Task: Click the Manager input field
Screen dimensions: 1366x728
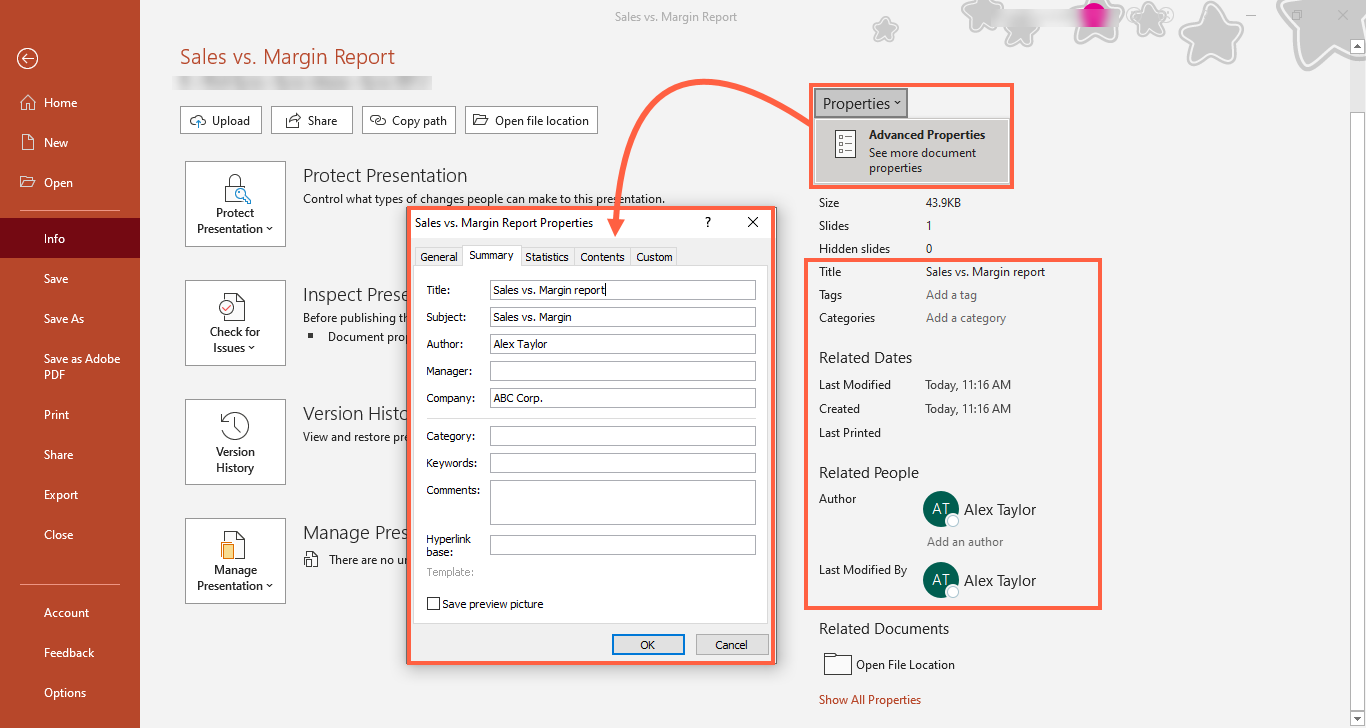Action: tap(622, 371)
